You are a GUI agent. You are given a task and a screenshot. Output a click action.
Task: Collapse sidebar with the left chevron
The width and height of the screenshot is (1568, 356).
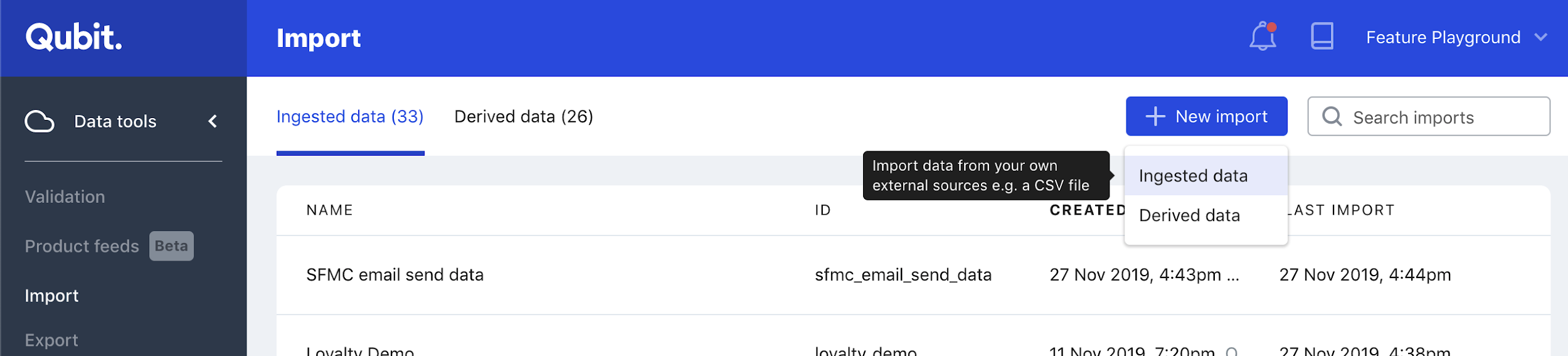pyautogui.click(x=213, y=121)
